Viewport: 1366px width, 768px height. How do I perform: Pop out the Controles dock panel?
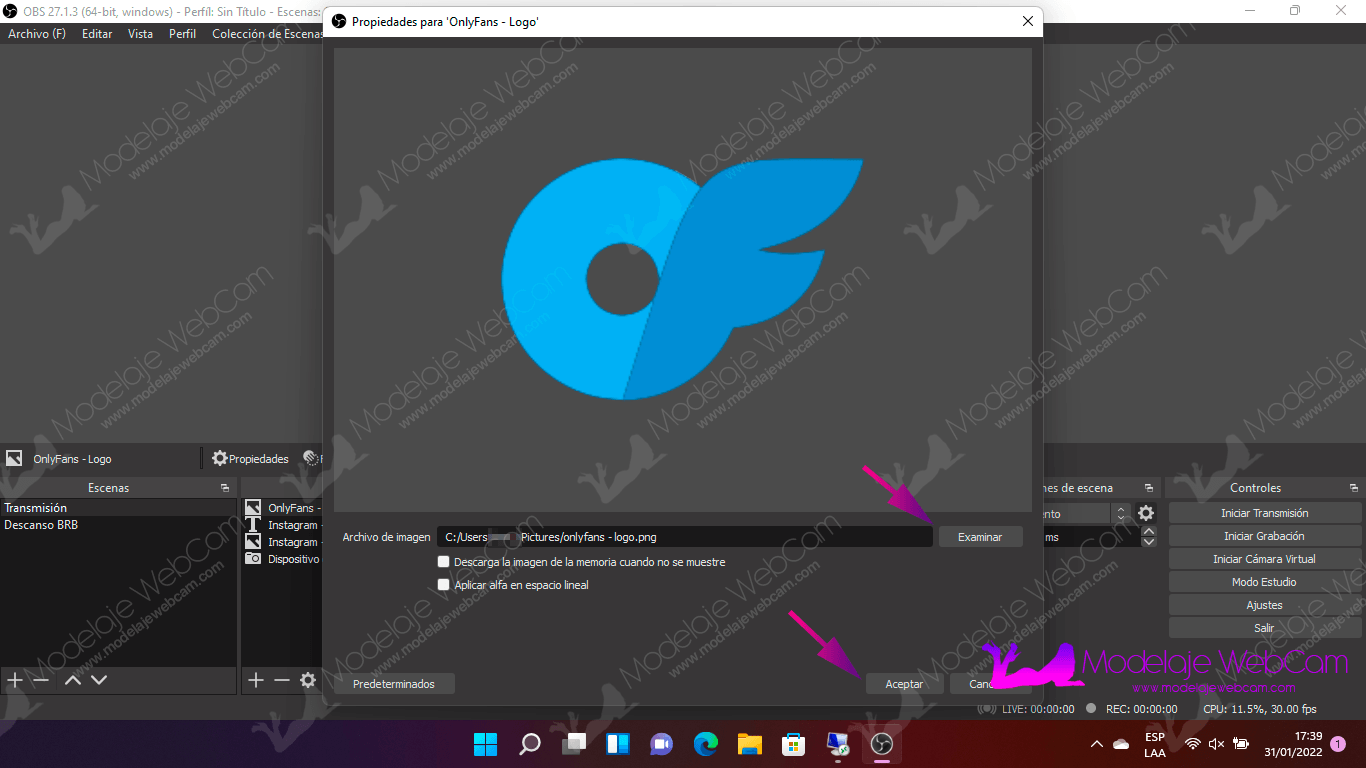1353,488
